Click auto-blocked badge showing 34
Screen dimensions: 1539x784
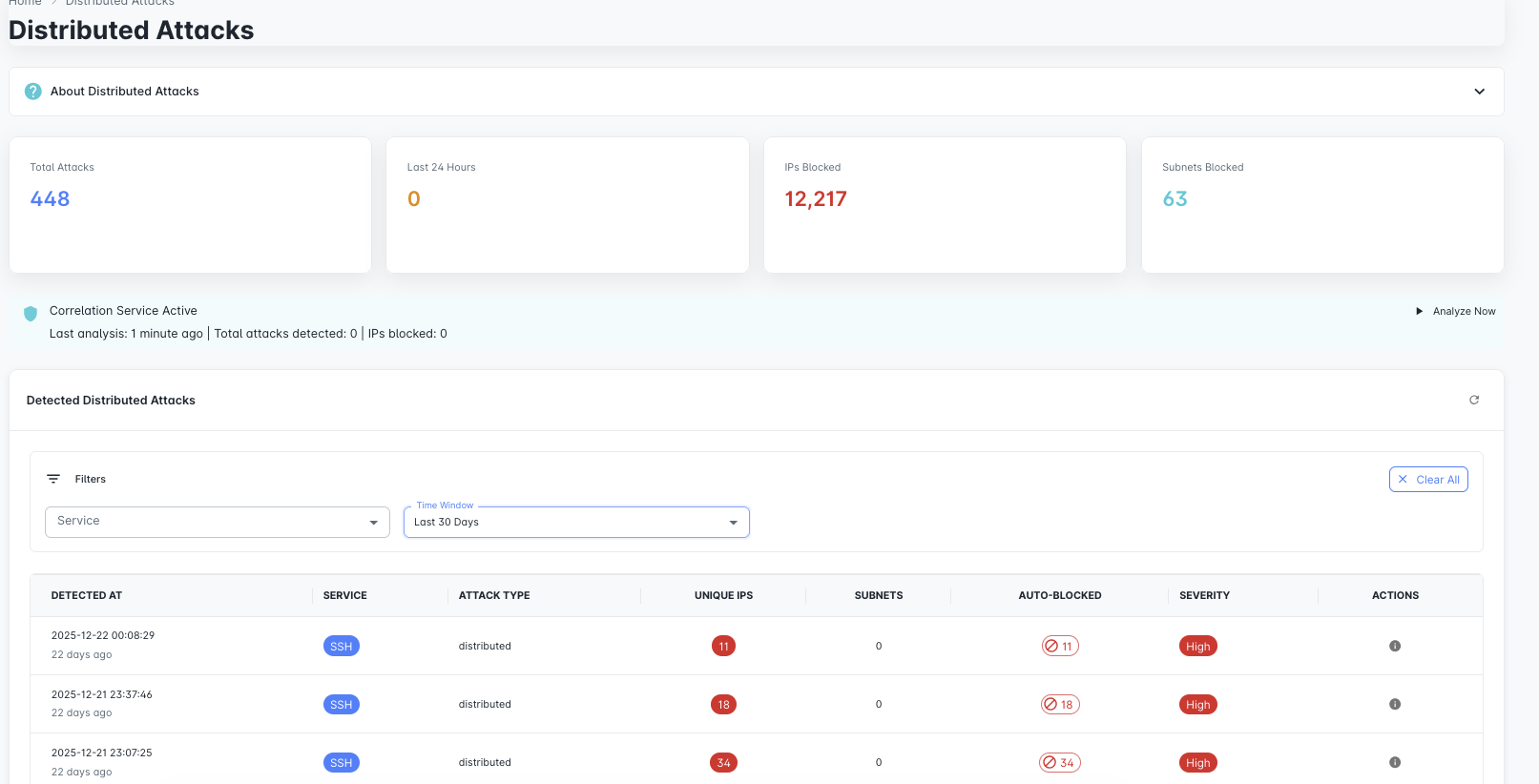[1060, 763]
